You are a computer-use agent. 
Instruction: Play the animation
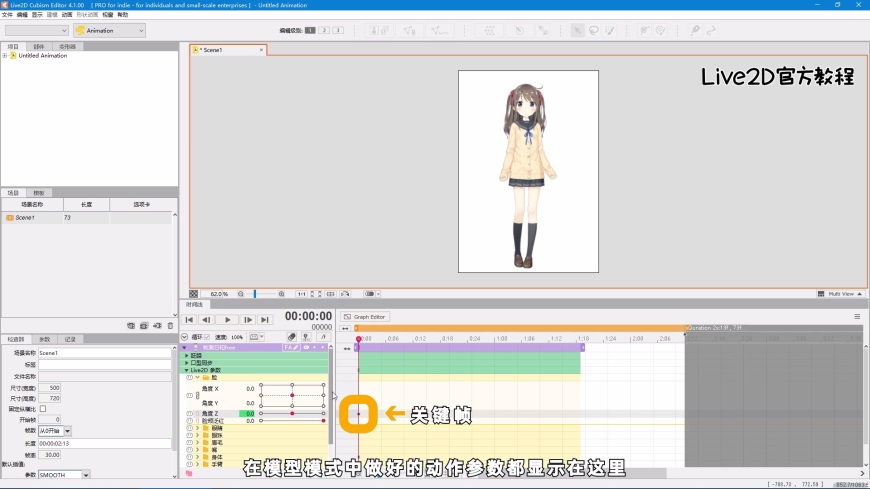point(227,320)
